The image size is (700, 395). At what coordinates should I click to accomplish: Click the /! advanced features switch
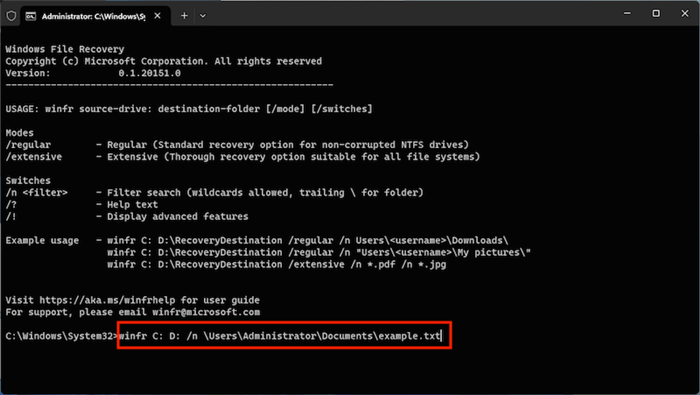tap(11, 216)
